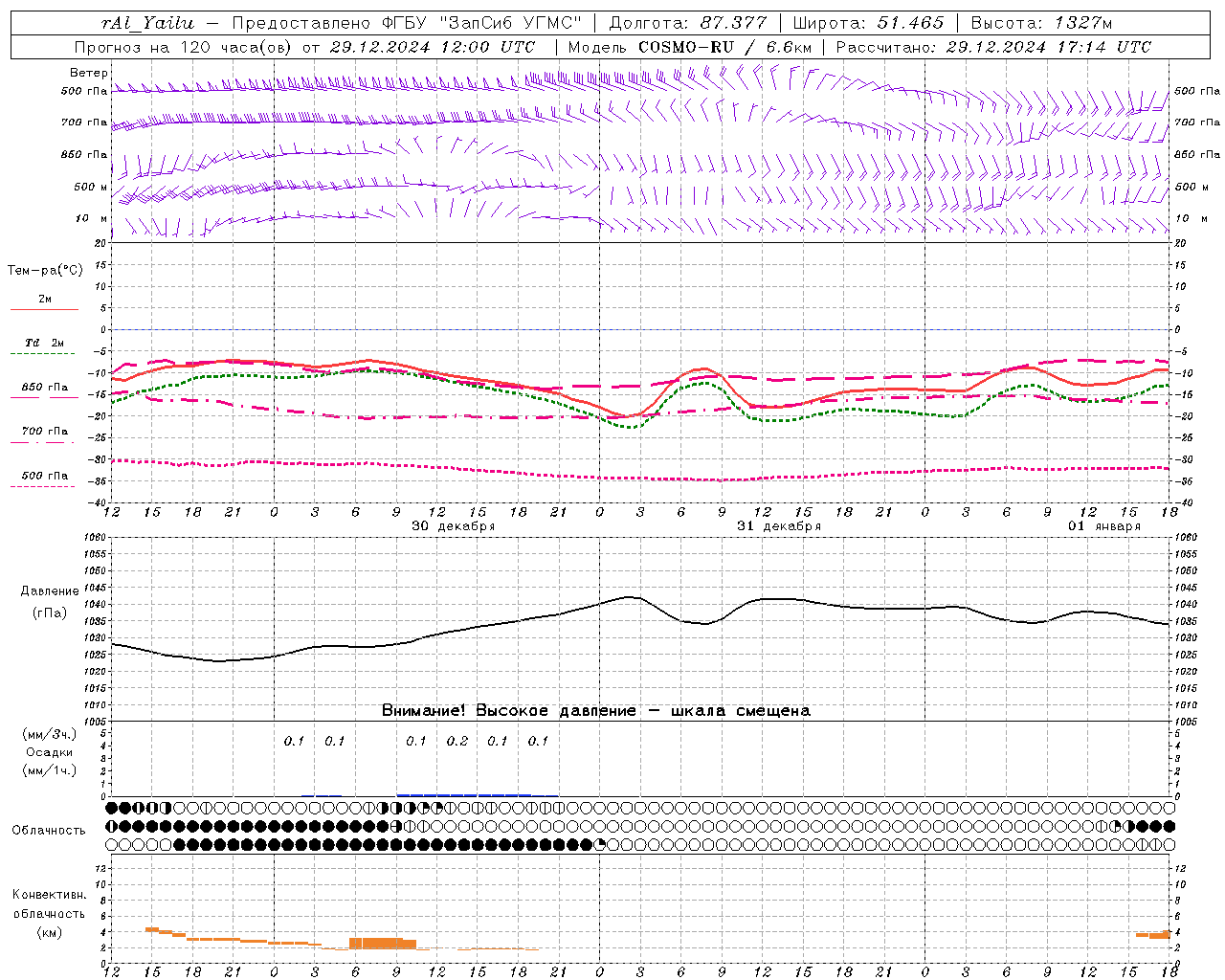Click the station name rAl_Yailu in header
Viewport: 1225px width, 980px height.
[146, 23]
